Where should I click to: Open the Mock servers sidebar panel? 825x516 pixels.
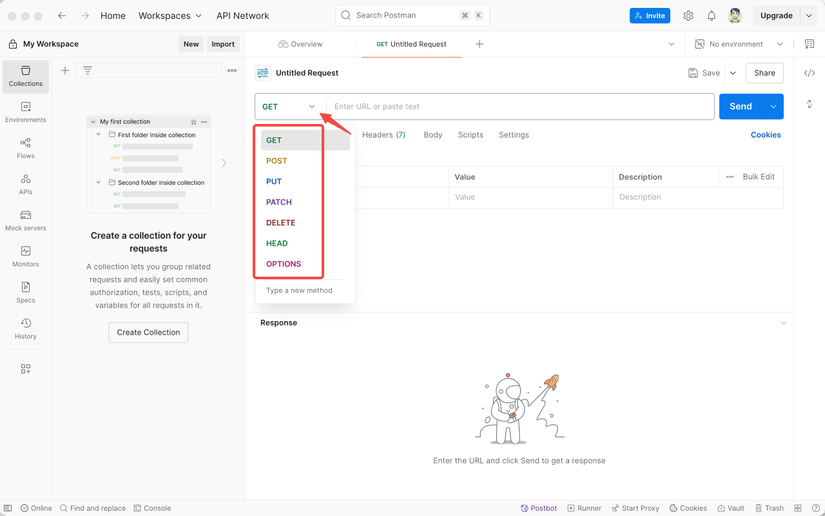tap(25, 220)
